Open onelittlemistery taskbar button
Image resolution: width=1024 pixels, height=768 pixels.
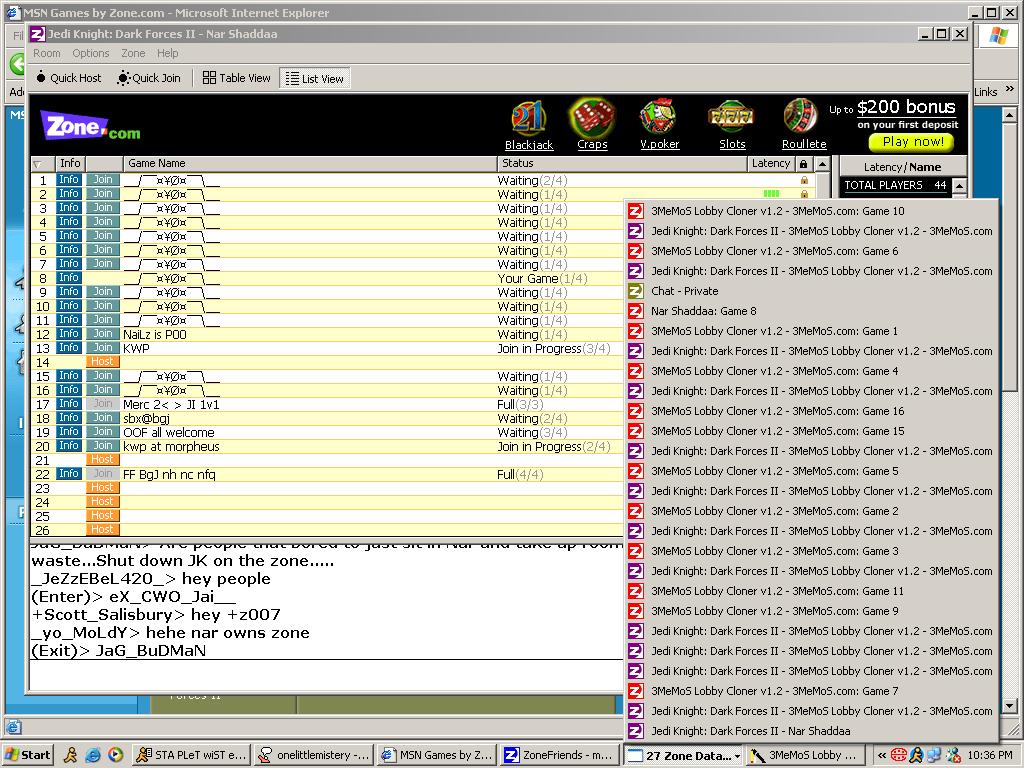pos(314,755)
